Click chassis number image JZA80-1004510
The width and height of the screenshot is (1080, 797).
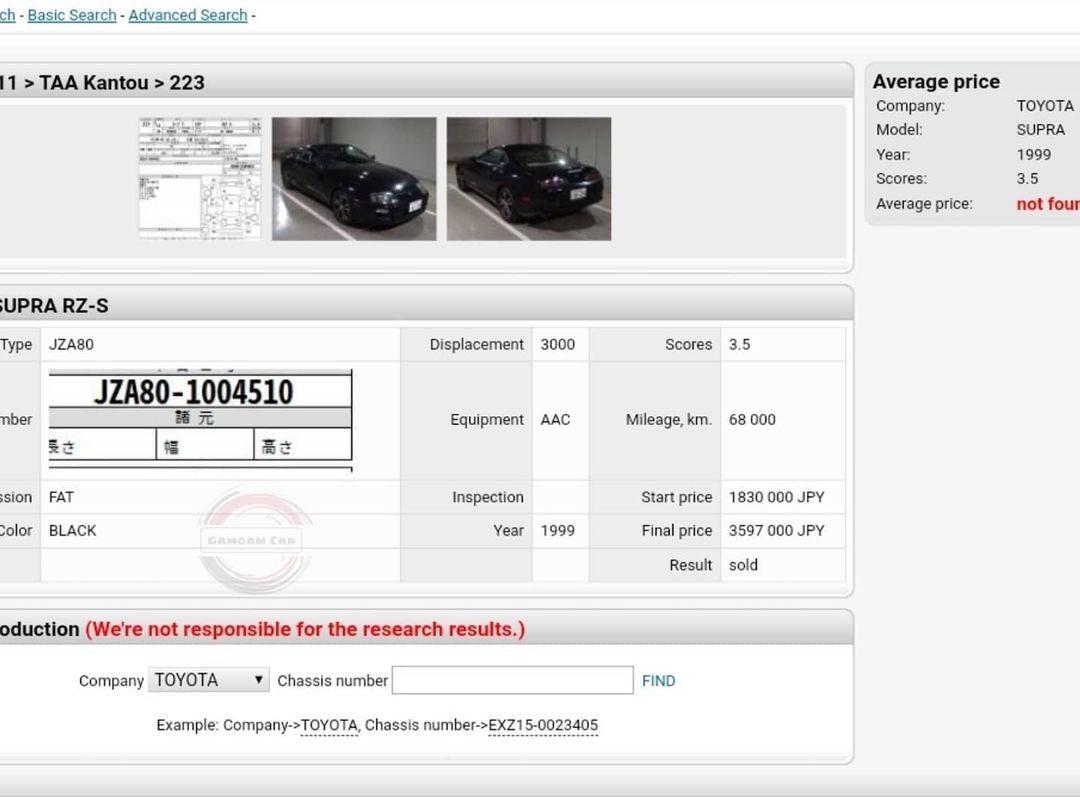click(200, 420)
